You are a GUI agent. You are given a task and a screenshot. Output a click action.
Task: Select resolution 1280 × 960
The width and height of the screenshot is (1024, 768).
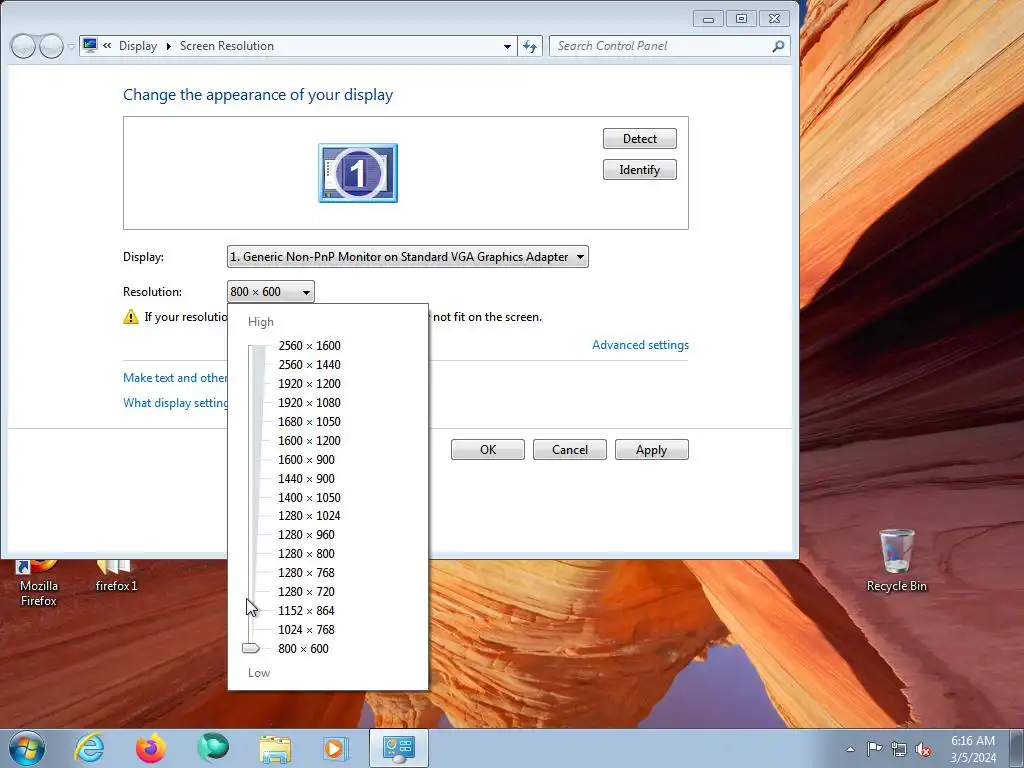click(x=306, y=534)
